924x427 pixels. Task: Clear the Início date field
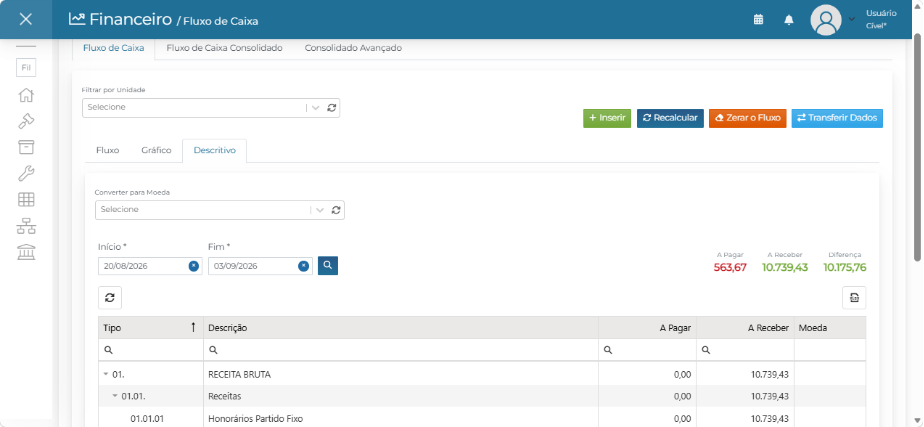pyautogui.click(x=193, y=266)
